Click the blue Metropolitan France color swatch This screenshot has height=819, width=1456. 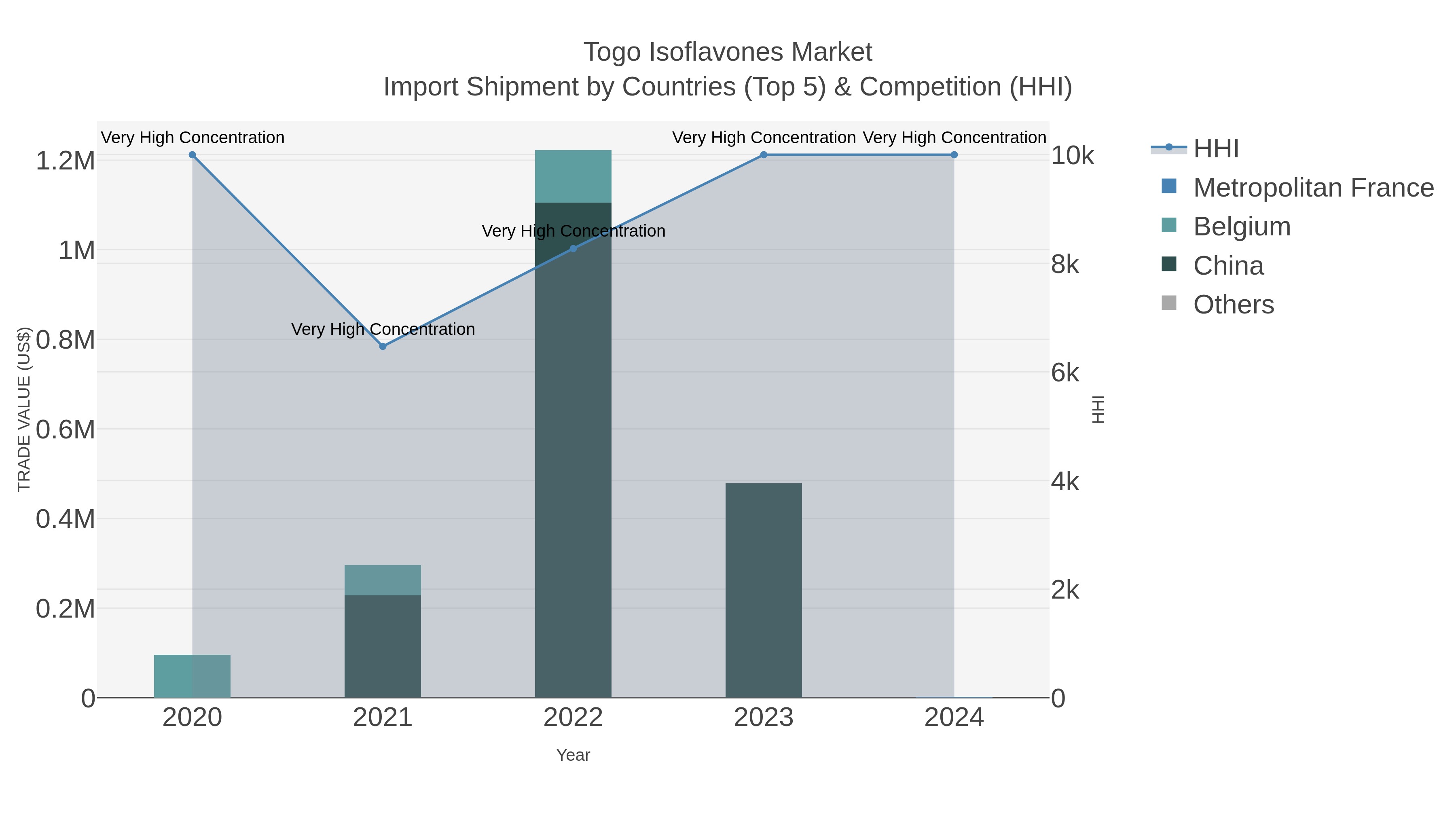1169,186
